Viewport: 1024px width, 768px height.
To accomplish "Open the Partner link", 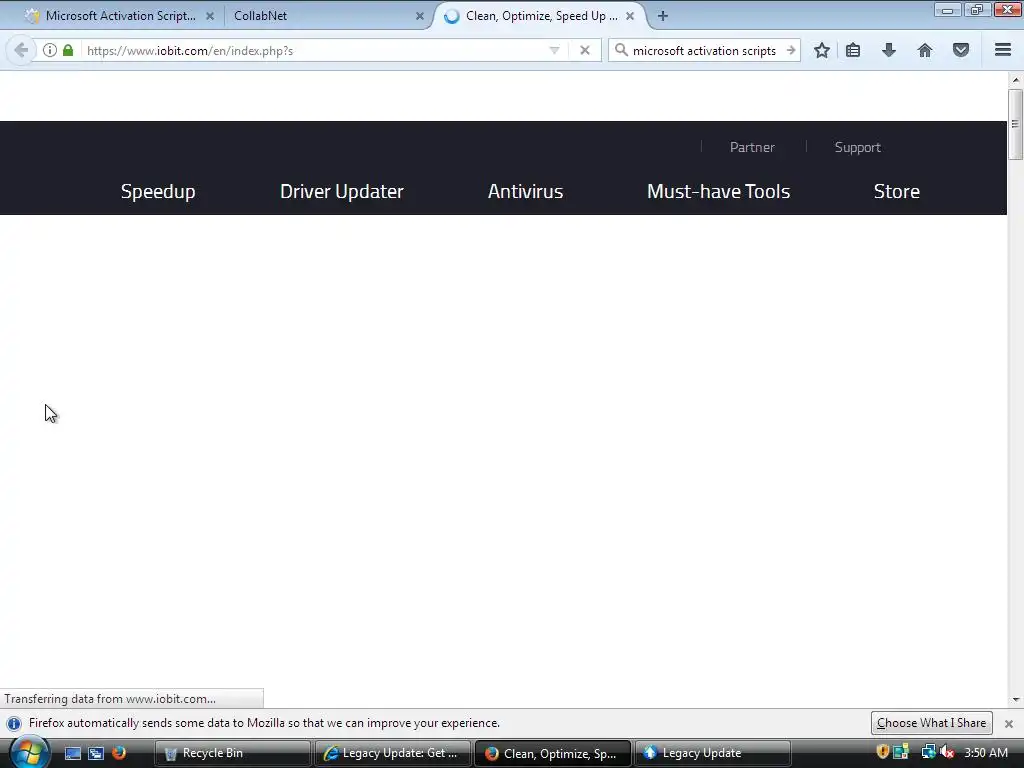I will 752,147.
